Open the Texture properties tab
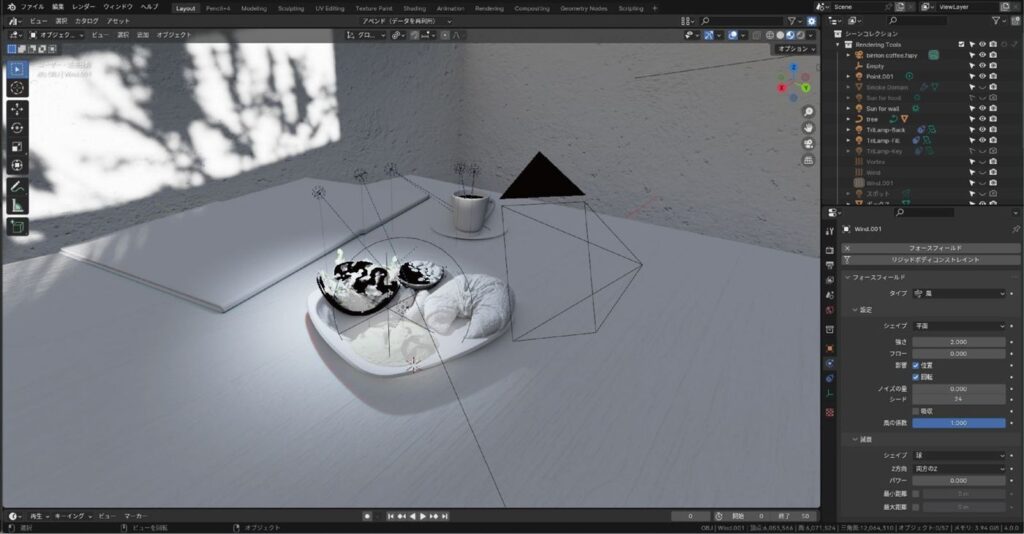This screenshot has height=534, width=1024. pos(829,413)
